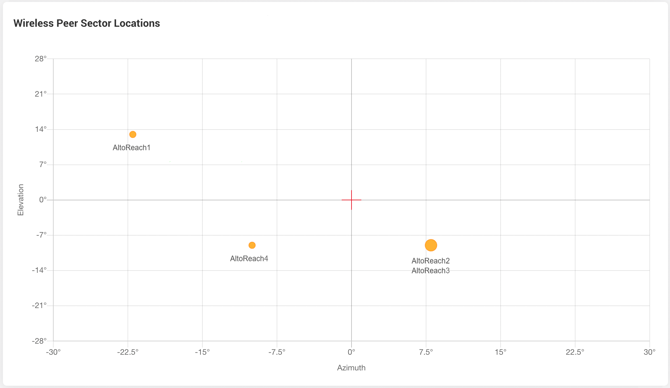Click the -28° elevation tick label
The image size is (670, 388).
click(x=39, y=341)
